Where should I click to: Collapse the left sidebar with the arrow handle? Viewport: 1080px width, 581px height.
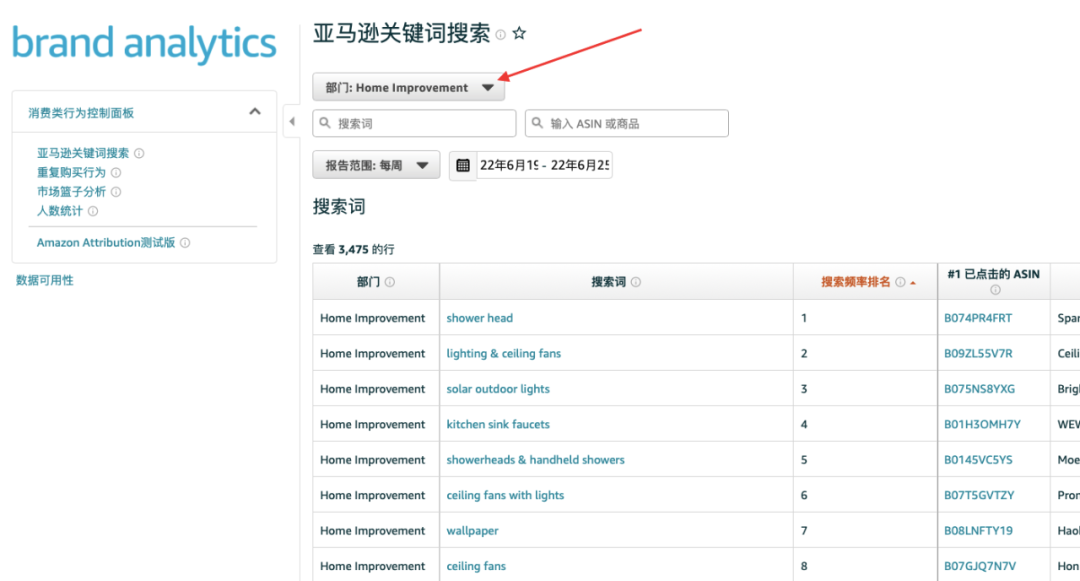point(292,122)
